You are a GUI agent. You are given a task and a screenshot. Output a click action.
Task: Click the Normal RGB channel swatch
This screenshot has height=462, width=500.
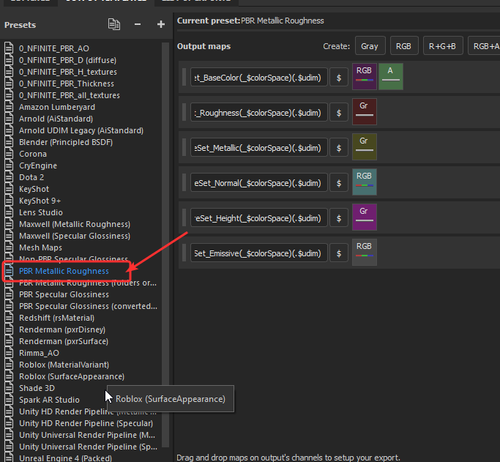tap(364, 182)
